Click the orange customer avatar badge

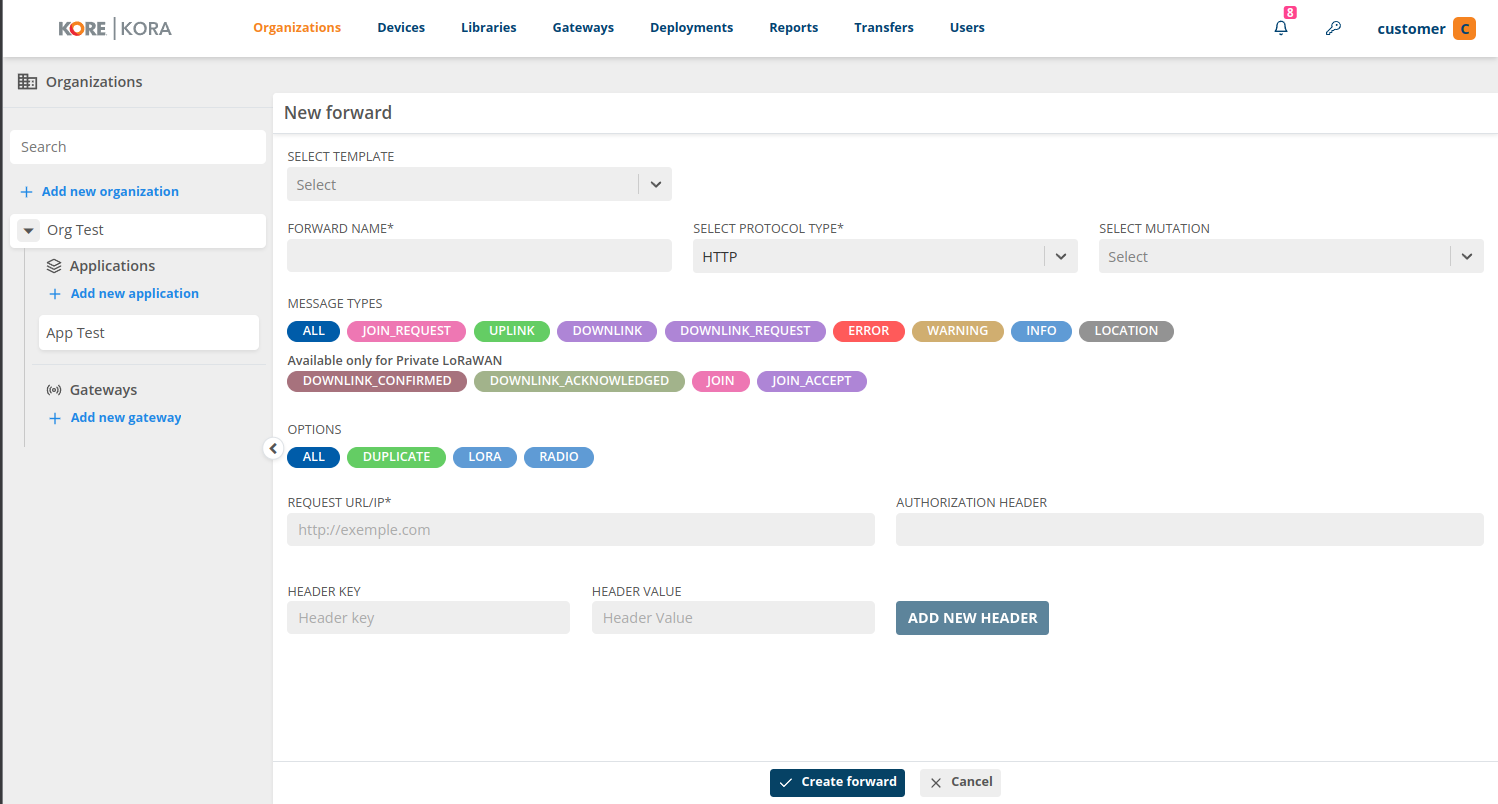pyautogui.click(x=1464, y=28)
